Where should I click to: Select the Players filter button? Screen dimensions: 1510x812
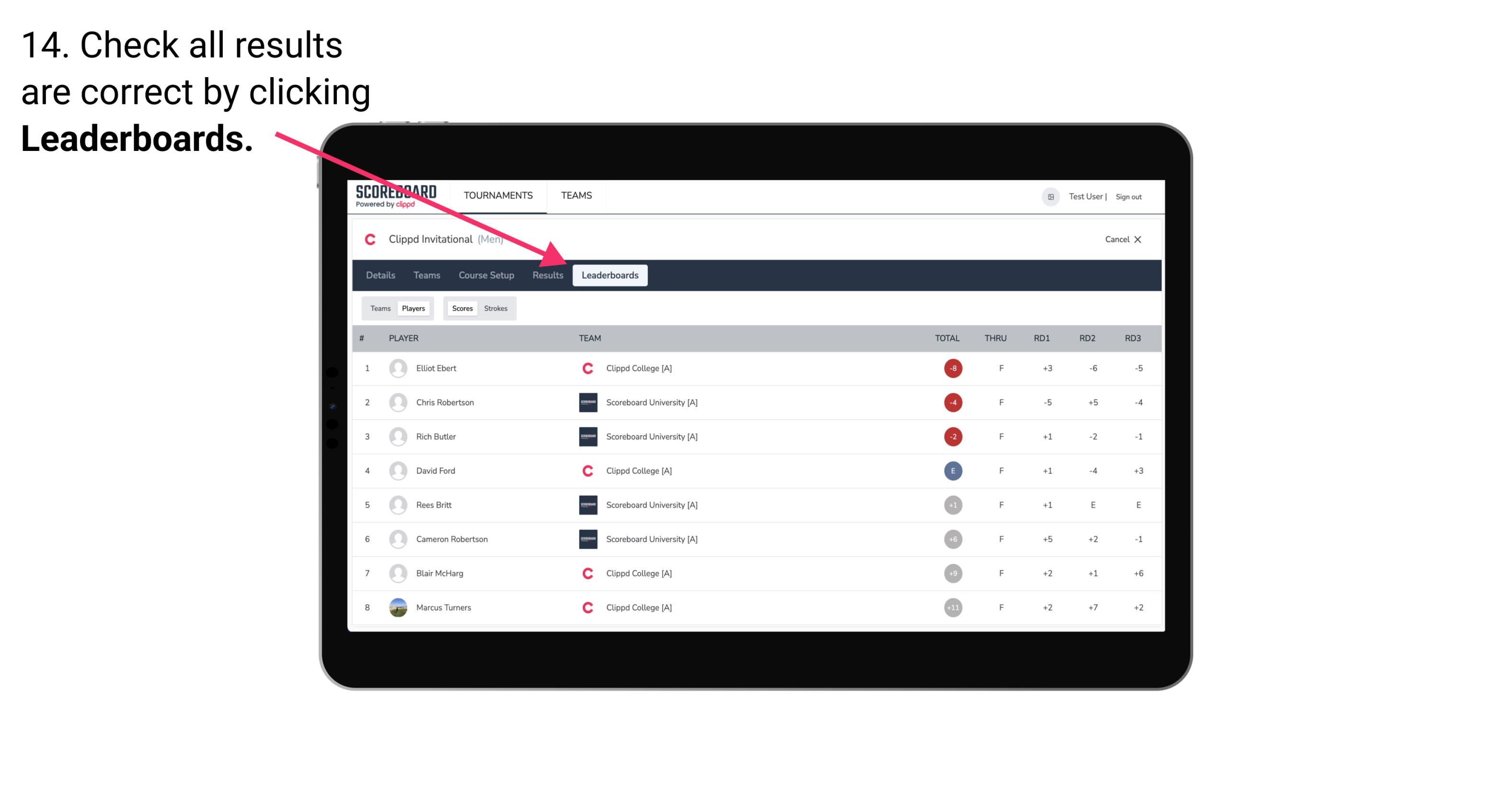[413, 308]
